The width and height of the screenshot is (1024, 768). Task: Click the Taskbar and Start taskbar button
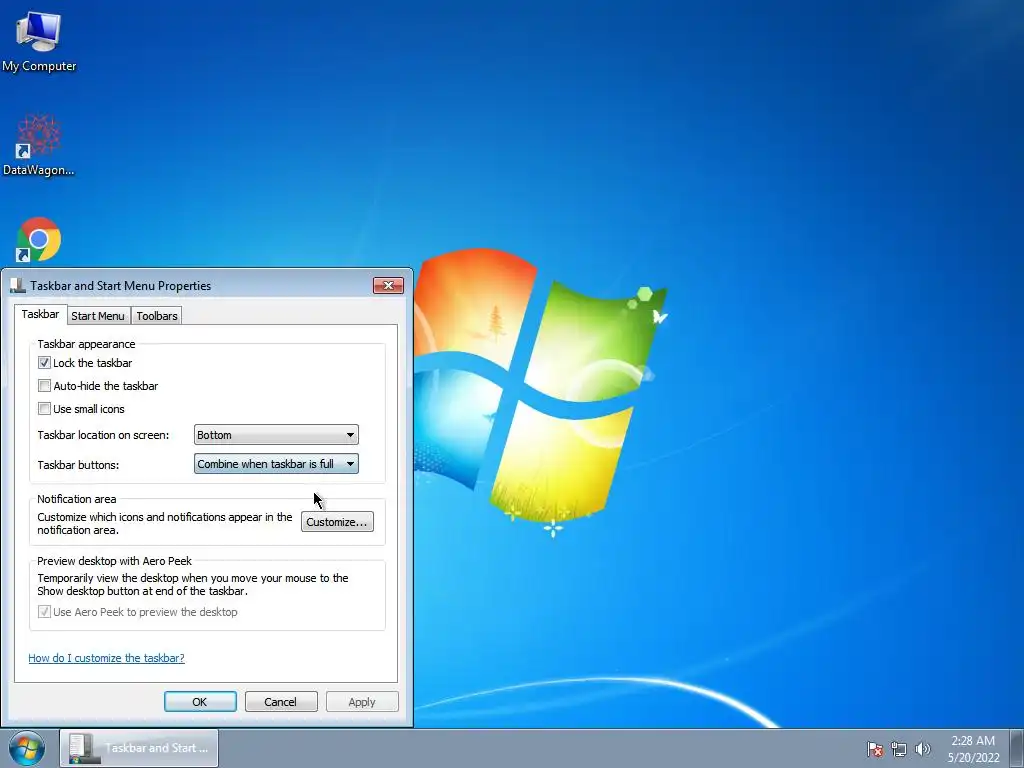pos(139,748)
